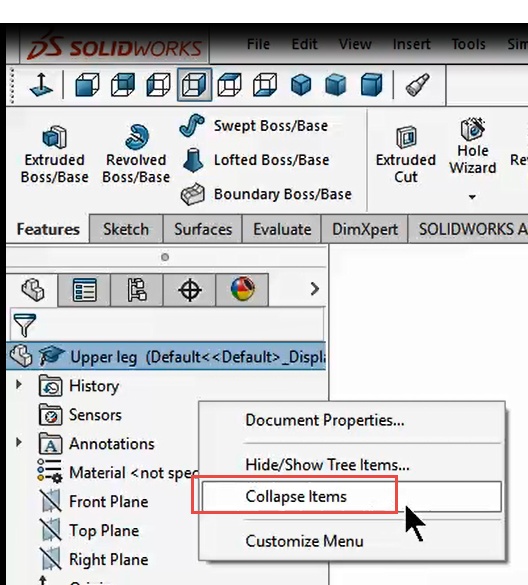Click the Hole Wizard tool
Viewport: 528px width, 585px height.
(473, 146)
